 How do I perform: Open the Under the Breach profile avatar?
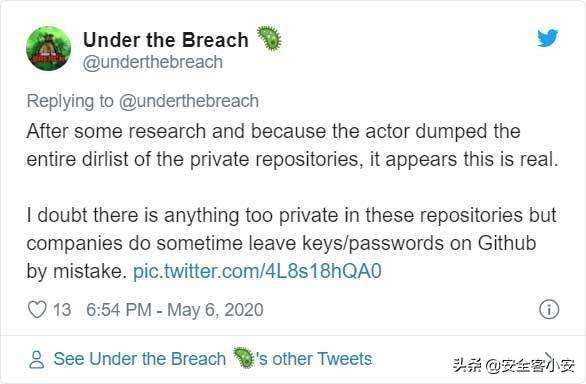point(49,49)
